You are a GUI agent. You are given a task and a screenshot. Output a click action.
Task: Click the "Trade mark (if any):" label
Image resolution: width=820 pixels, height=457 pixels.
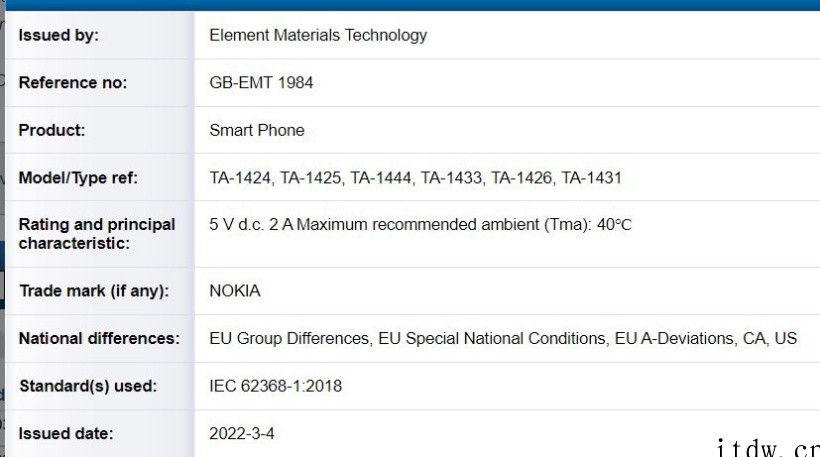click(x=94, y=292)
